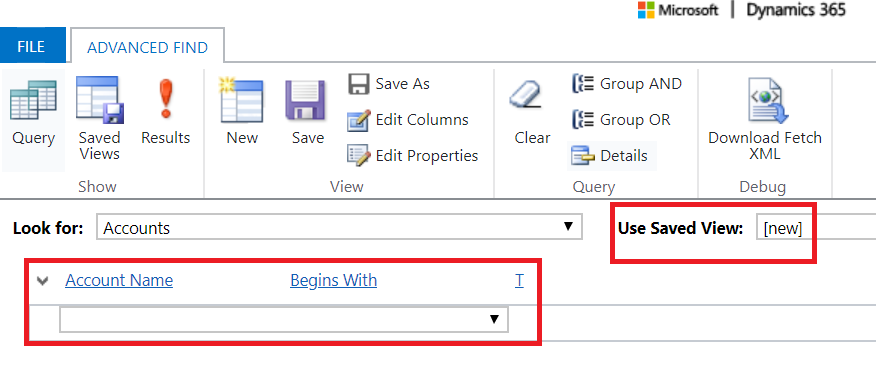Open the Look for Accounts dropdown
Image resolution: width=876 pixels, height=390 pixels.
click(x=339, y=227)
